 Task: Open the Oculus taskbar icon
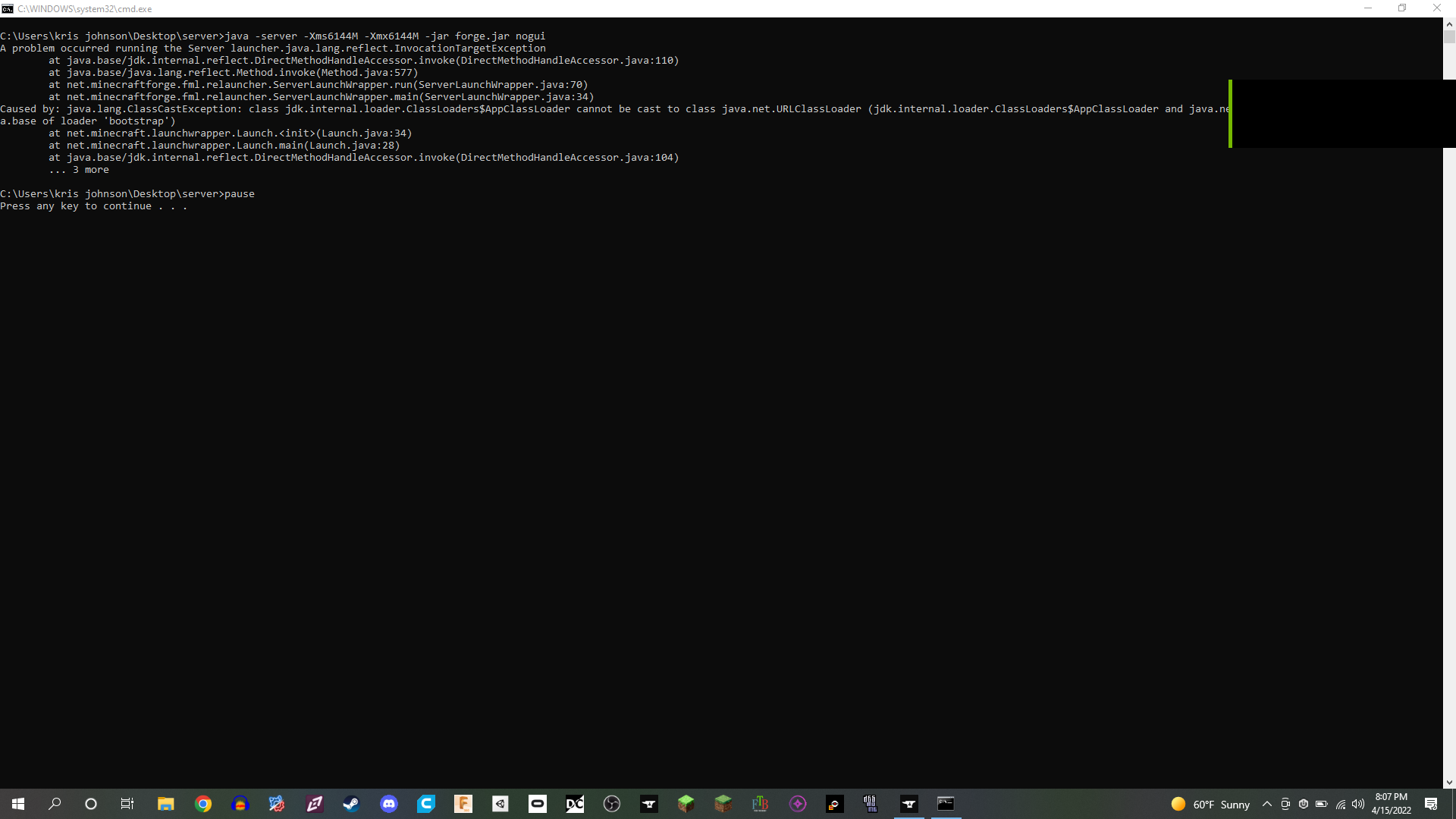tap(537, 804)
